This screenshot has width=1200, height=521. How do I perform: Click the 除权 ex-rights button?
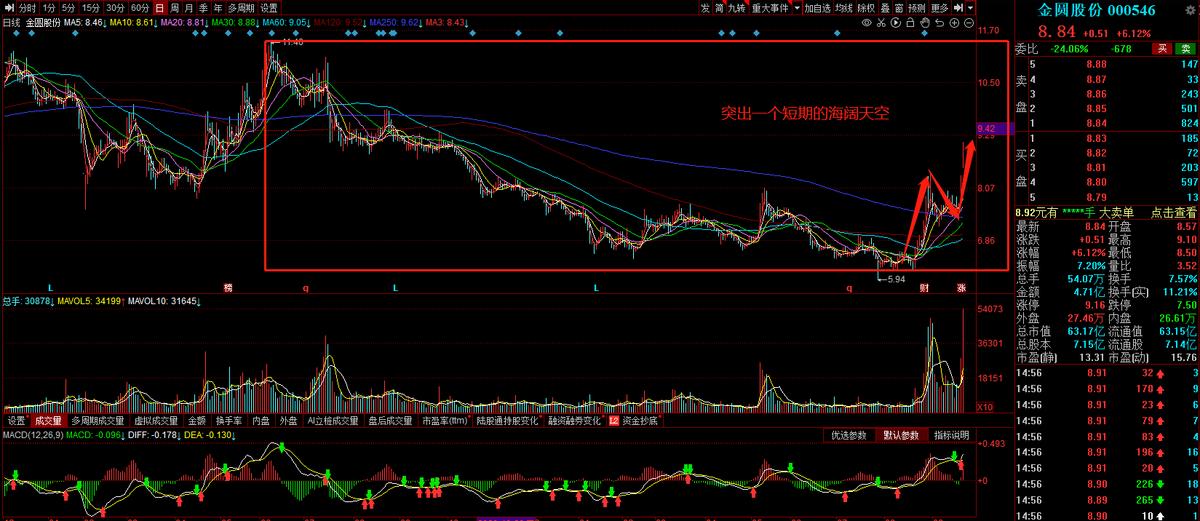pos(866,8)
